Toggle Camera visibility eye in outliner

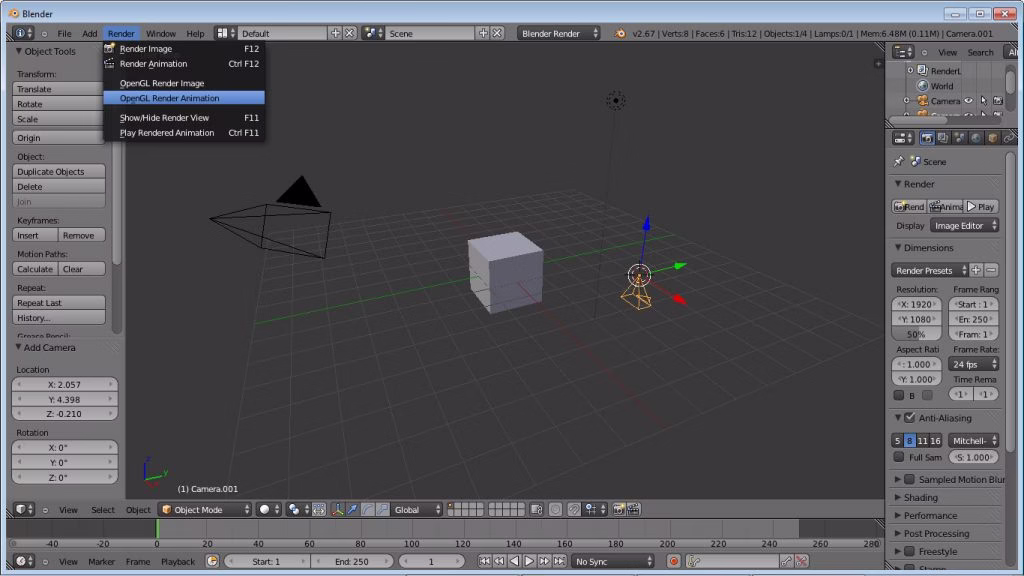(968, 101)
